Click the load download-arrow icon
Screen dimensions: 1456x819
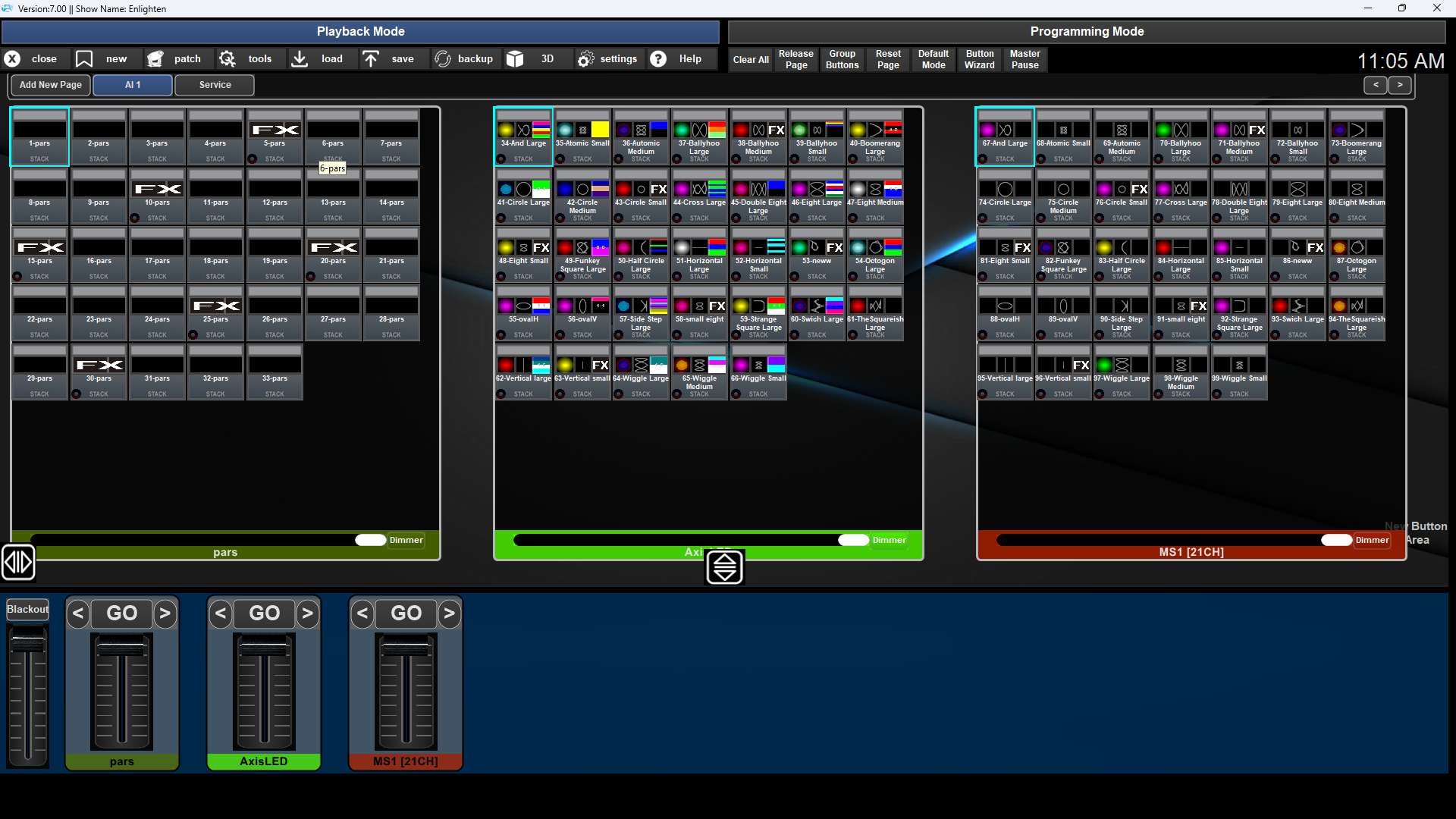pos(300,58)
